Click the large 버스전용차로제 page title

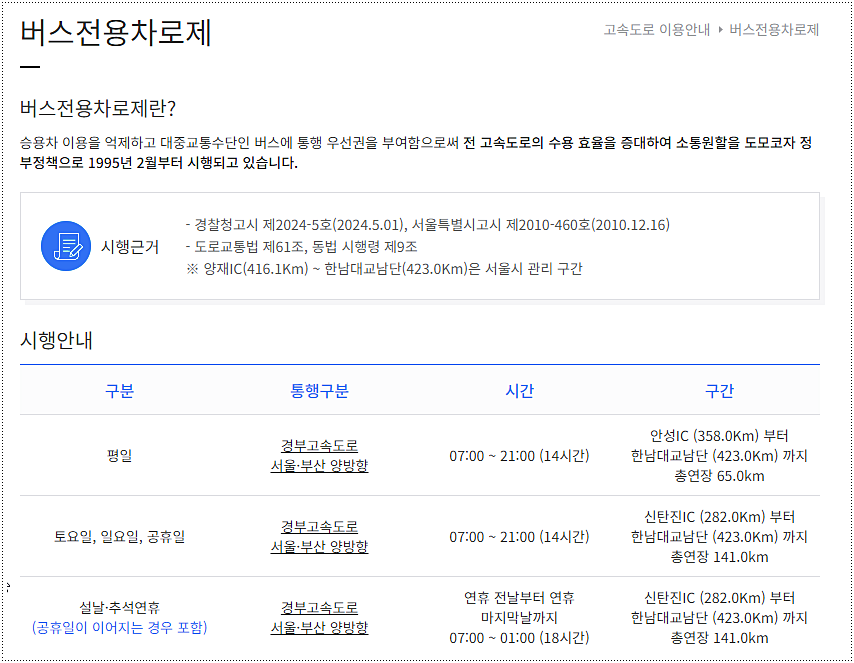click(x=116, y=33)
